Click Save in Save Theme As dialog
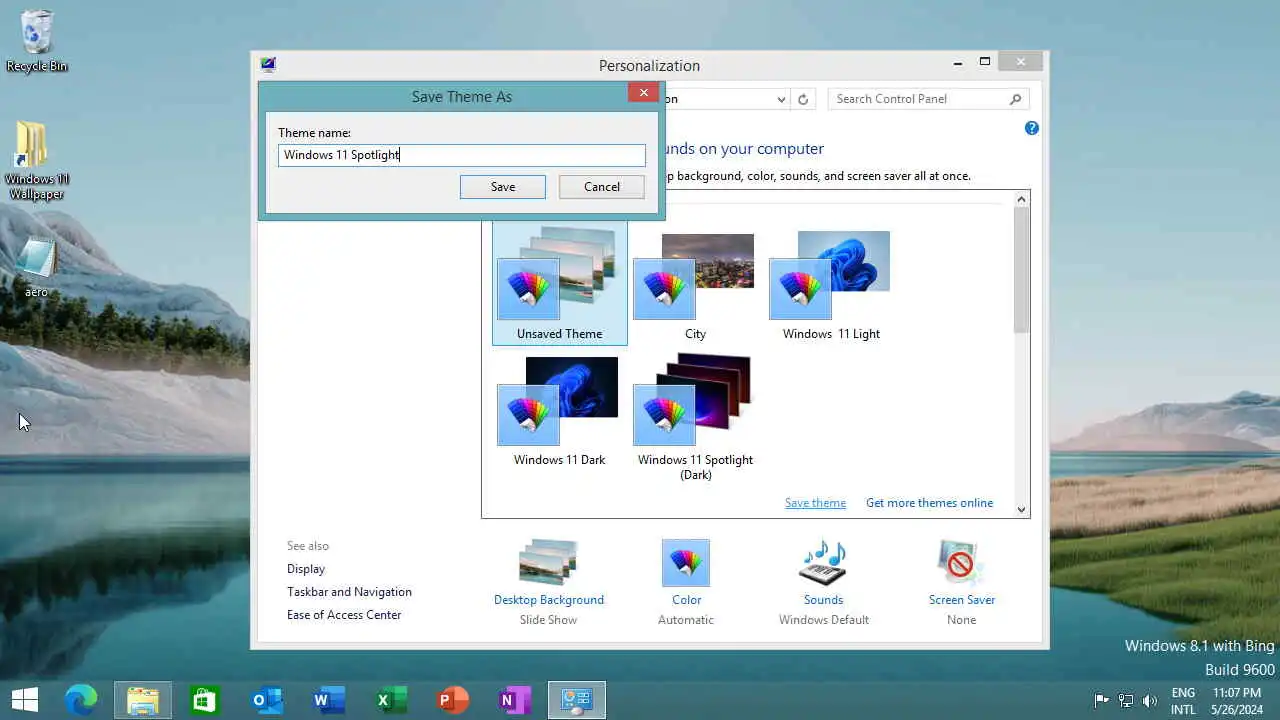The height and width of the screenshot is (720, 1280). click(503, 187)
